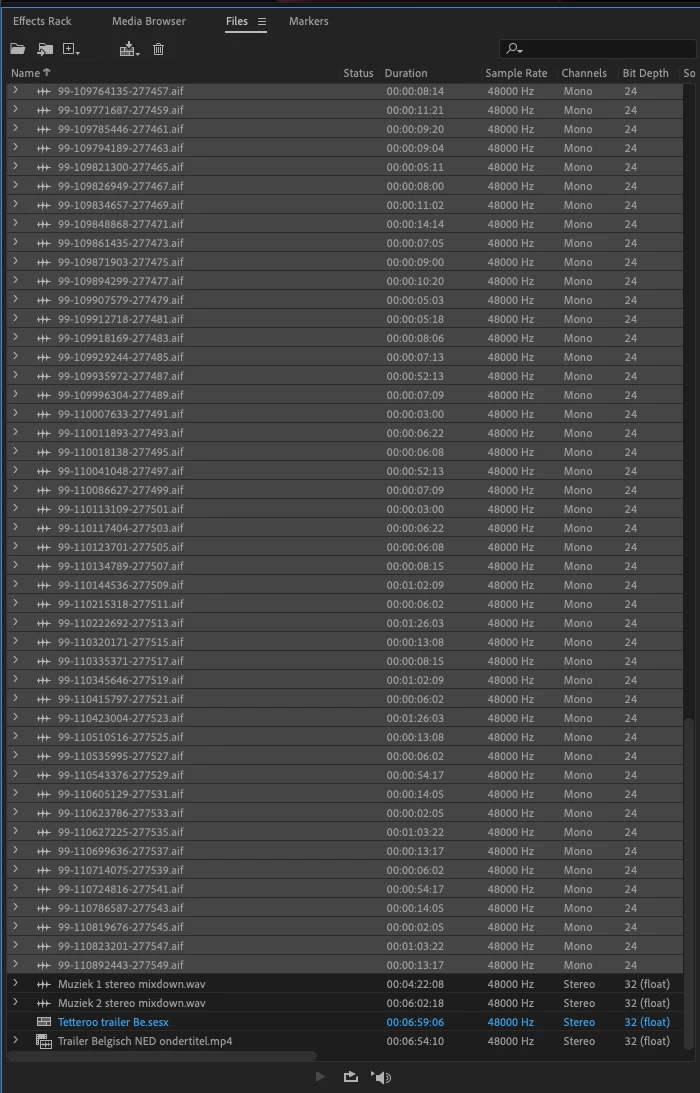Open the Media Browser tab
Image resolution: width=700 pixels, height=1093 pixels.
coord(149,21)
